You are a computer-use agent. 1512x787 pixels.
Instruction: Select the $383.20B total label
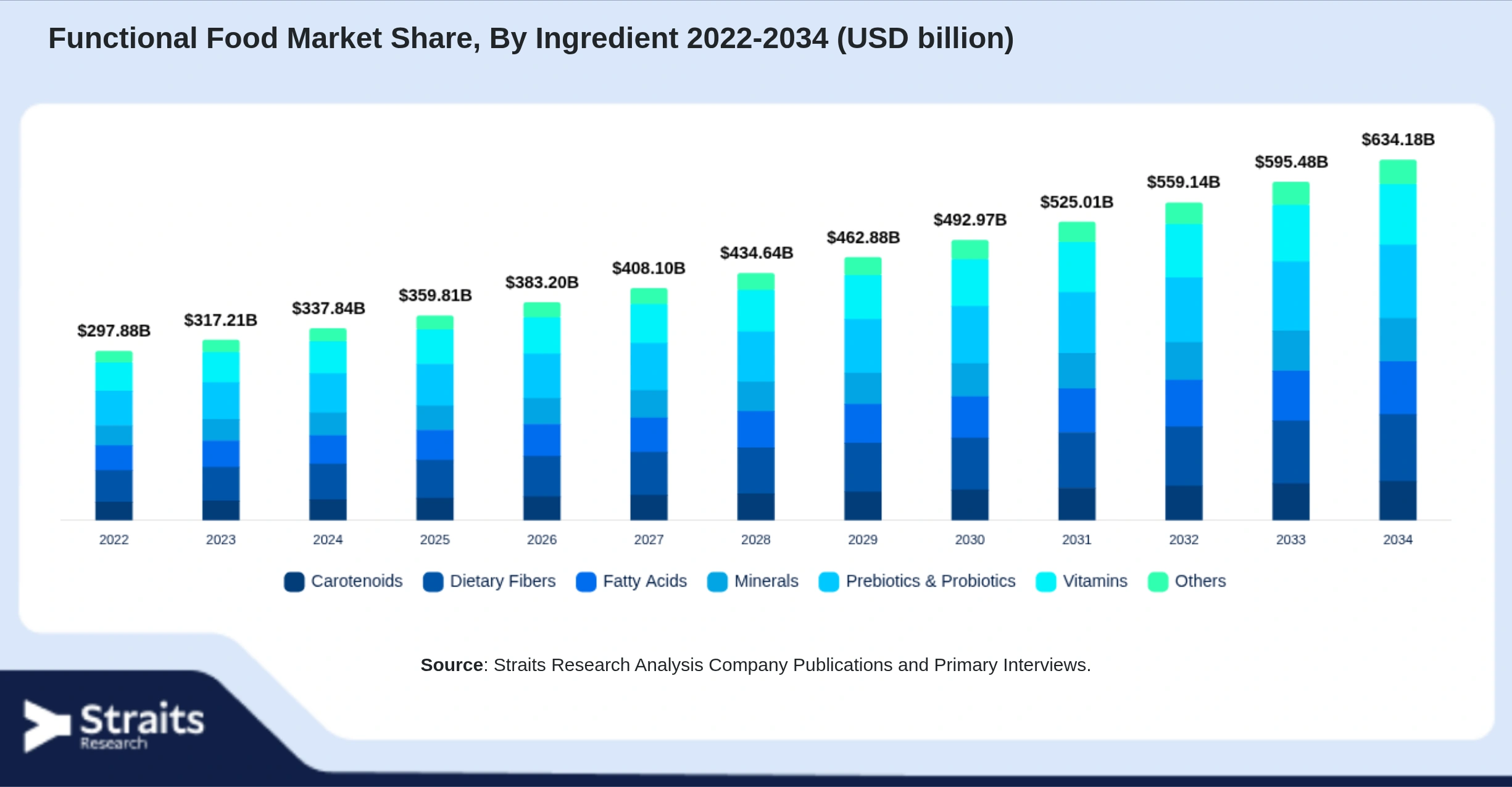coord(542,282)
